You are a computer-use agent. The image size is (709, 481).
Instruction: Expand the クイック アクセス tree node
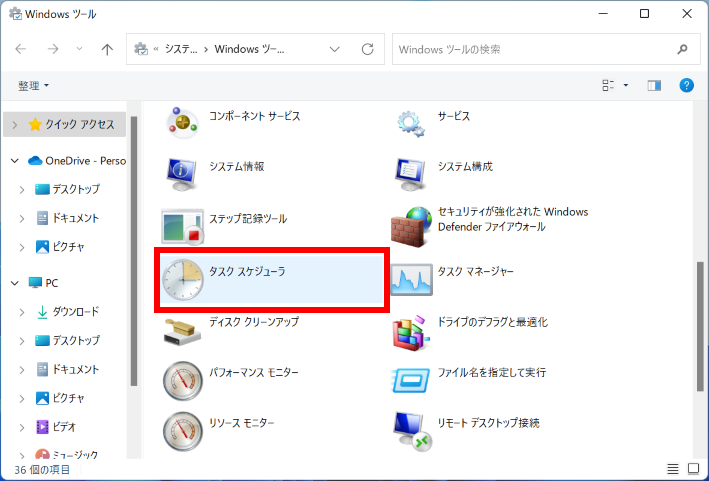coord(14,124)
